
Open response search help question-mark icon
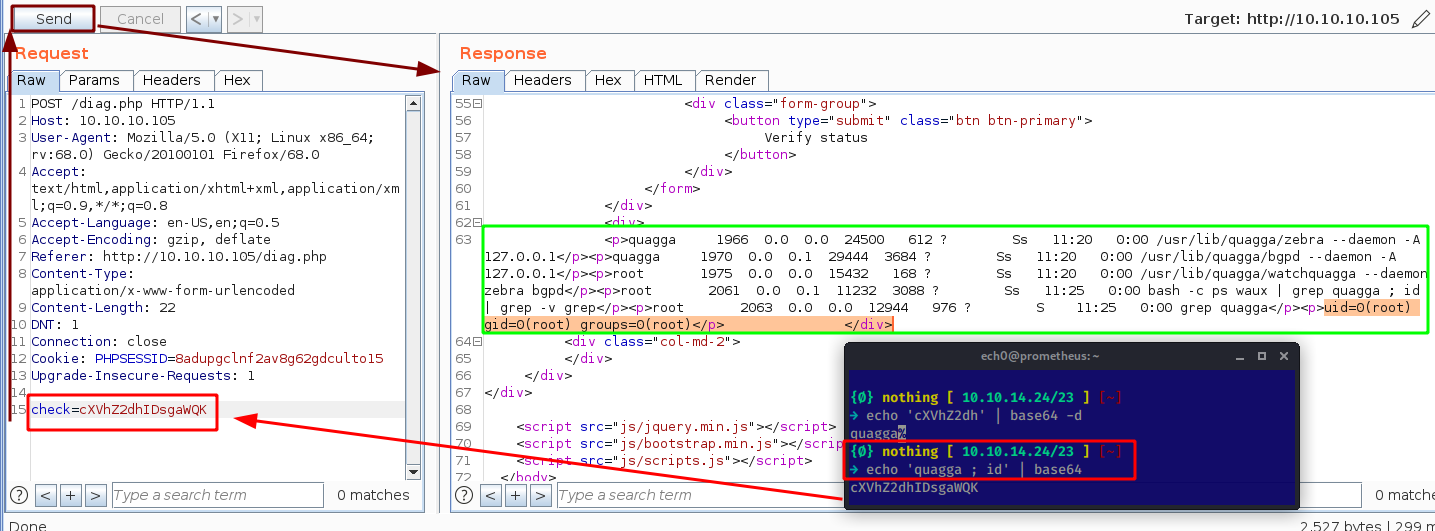464,495
